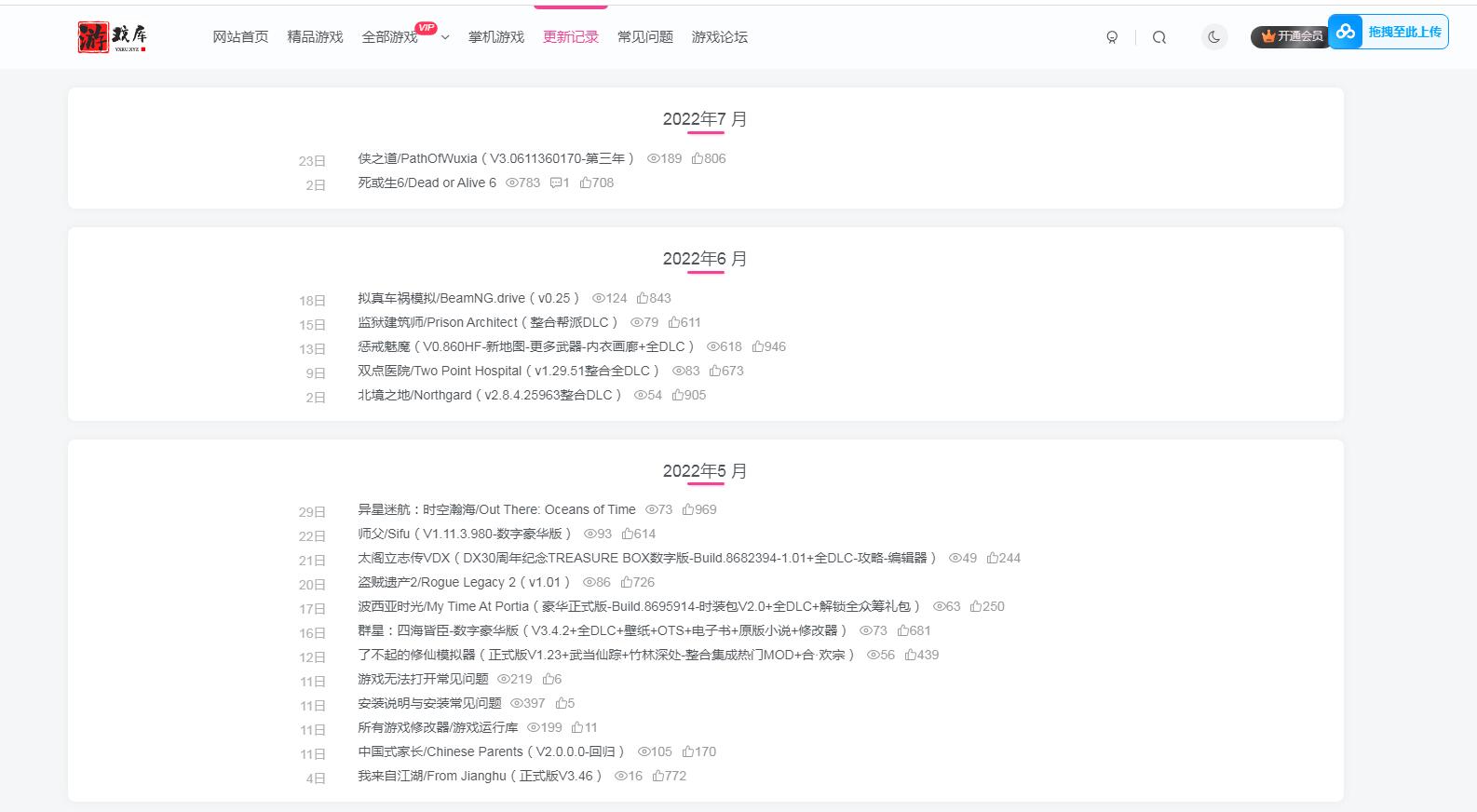
Task: Click the site logo in the header
Action: (x=112, y=37)
